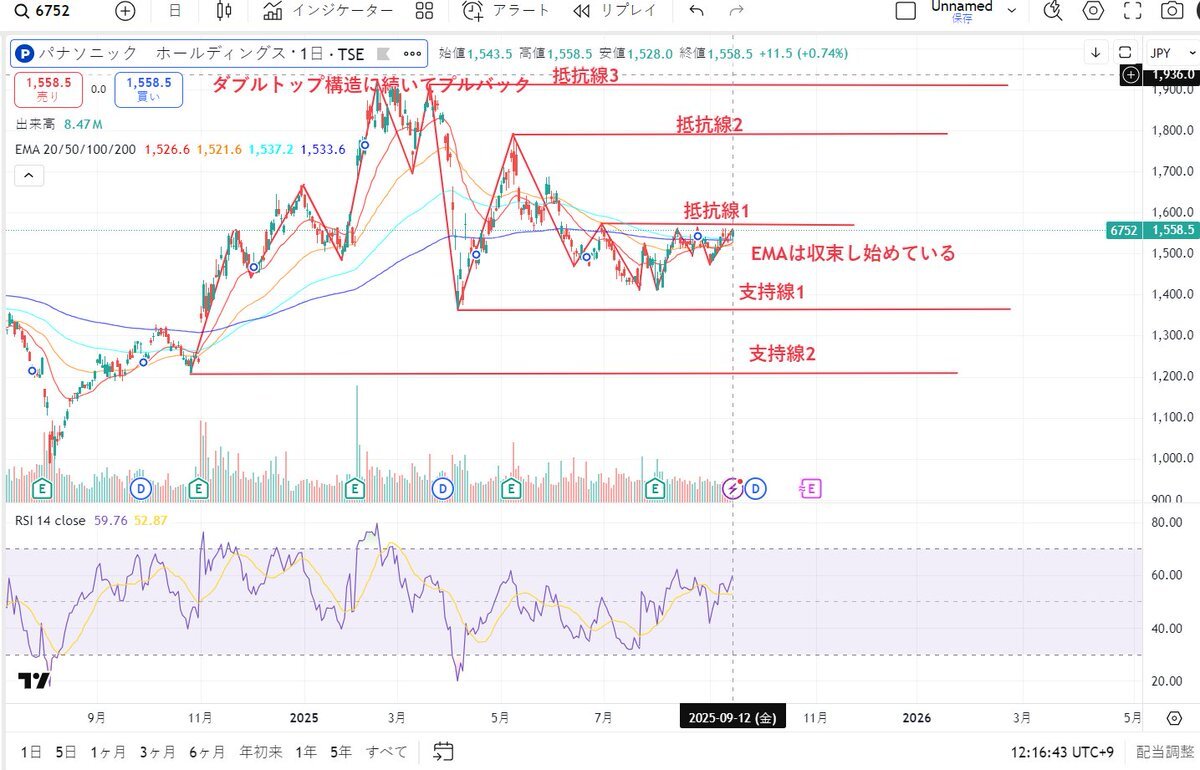
Task: Click the add symbol plus icon
Action: pos(125,11)
